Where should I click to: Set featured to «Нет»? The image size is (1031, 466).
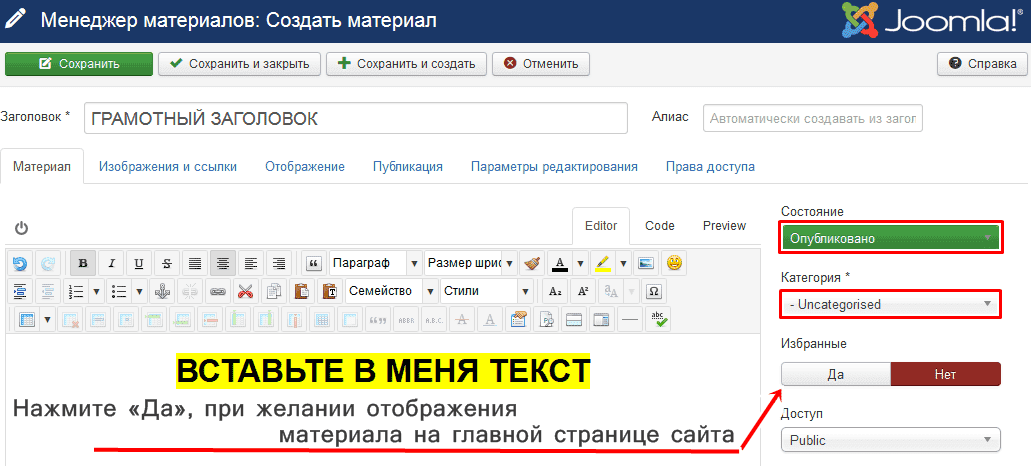pos(945,374)
